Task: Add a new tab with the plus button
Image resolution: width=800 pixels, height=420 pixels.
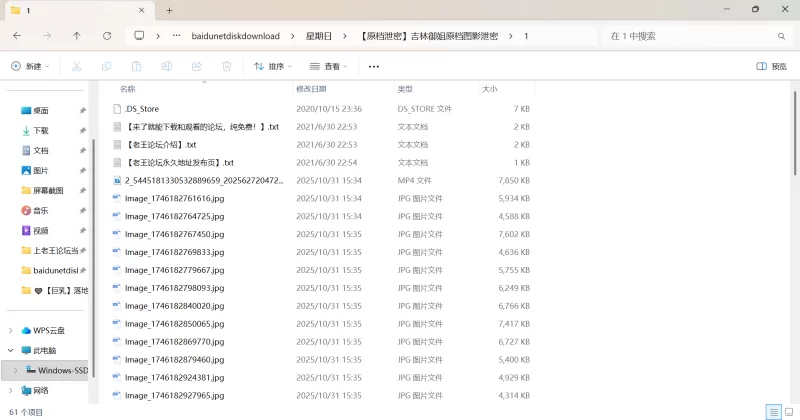Action: [x=169, y=10]
